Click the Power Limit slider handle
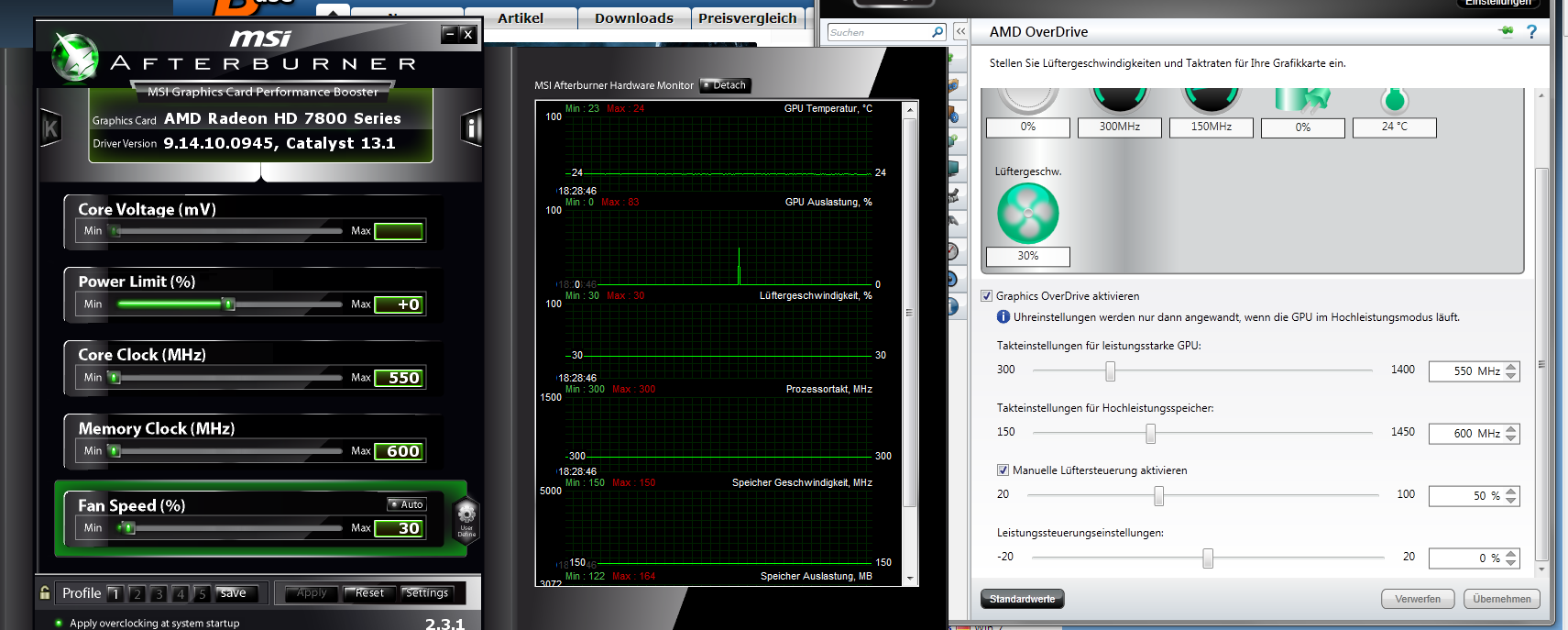This screenshot has width=1568, height=630. (x=229, y=304)
